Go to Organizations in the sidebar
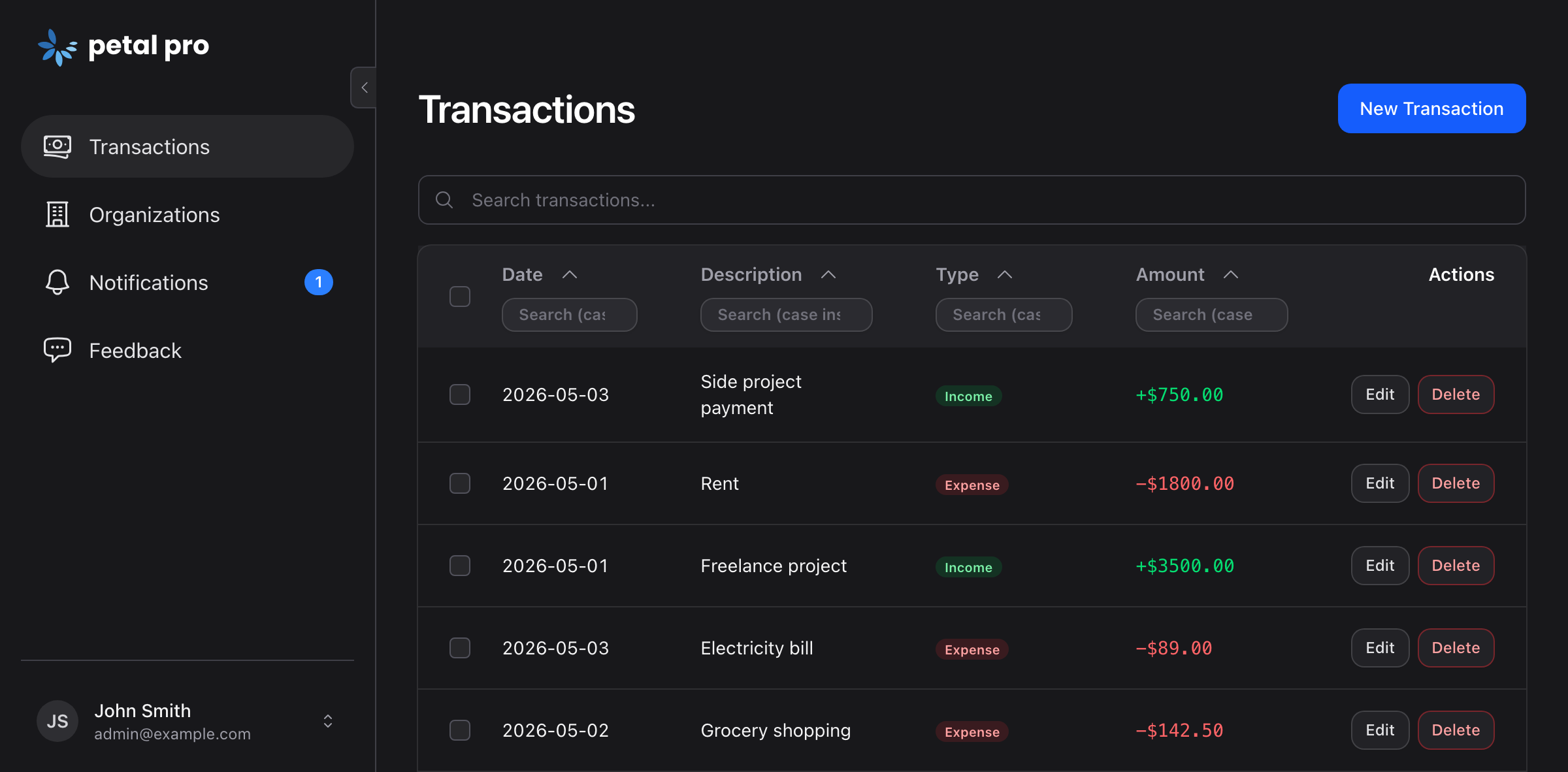Image resolution: width=1568 pixels, height=772 pixels. (x=188, y=214)
